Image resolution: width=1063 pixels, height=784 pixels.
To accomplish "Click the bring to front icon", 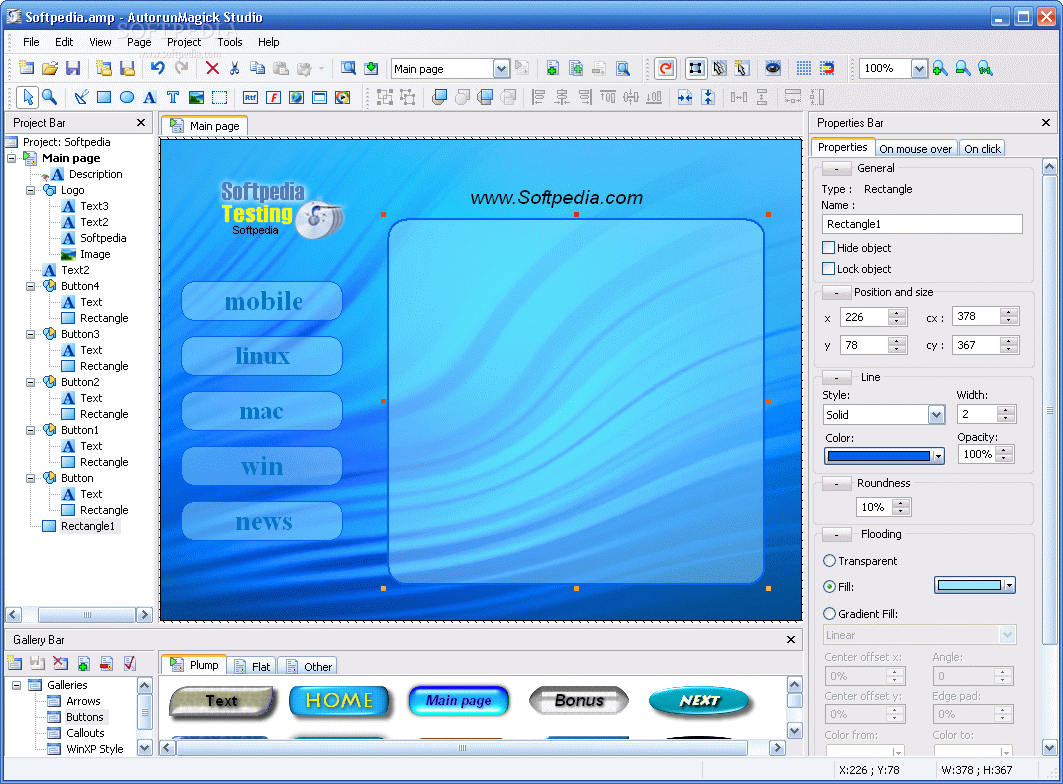I will [439, 97].
